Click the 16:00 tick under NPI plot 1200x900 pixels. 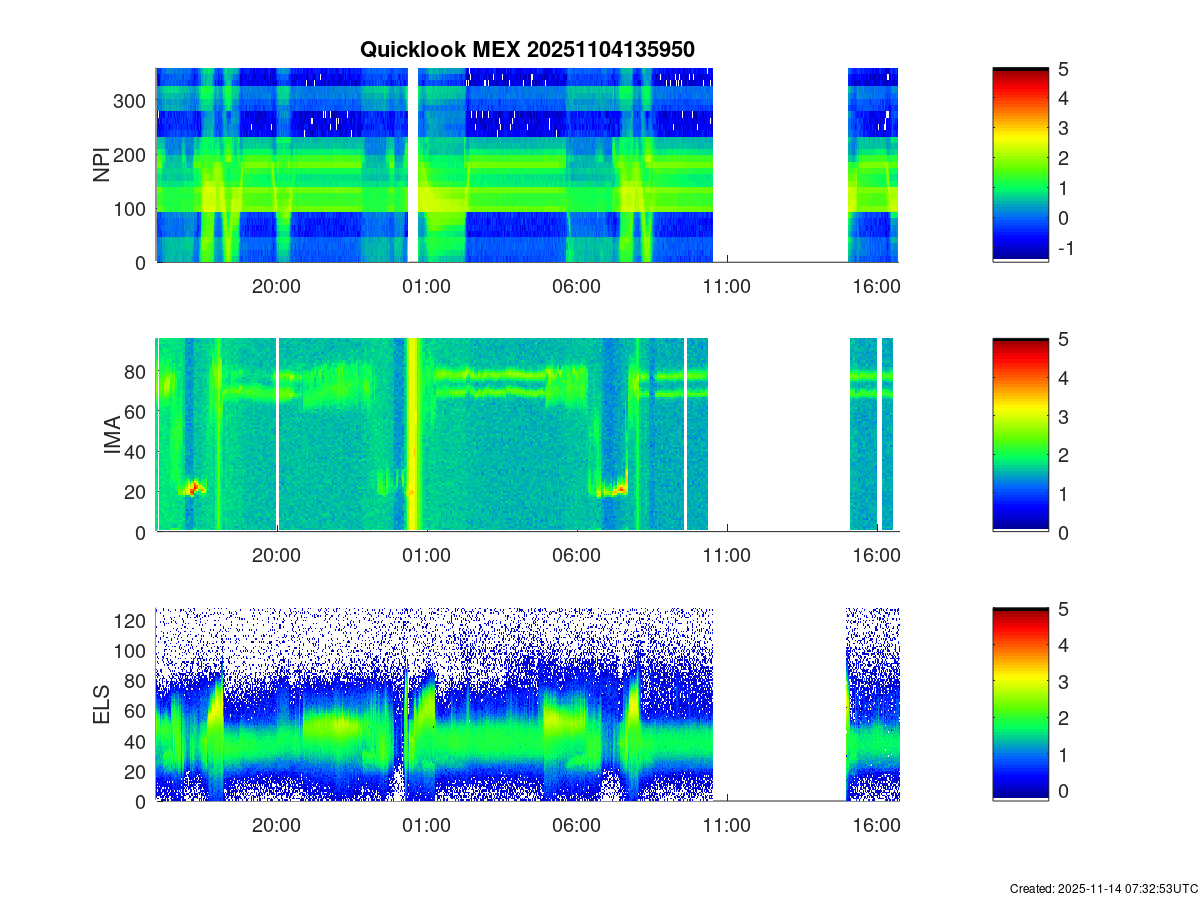[877, 286]
